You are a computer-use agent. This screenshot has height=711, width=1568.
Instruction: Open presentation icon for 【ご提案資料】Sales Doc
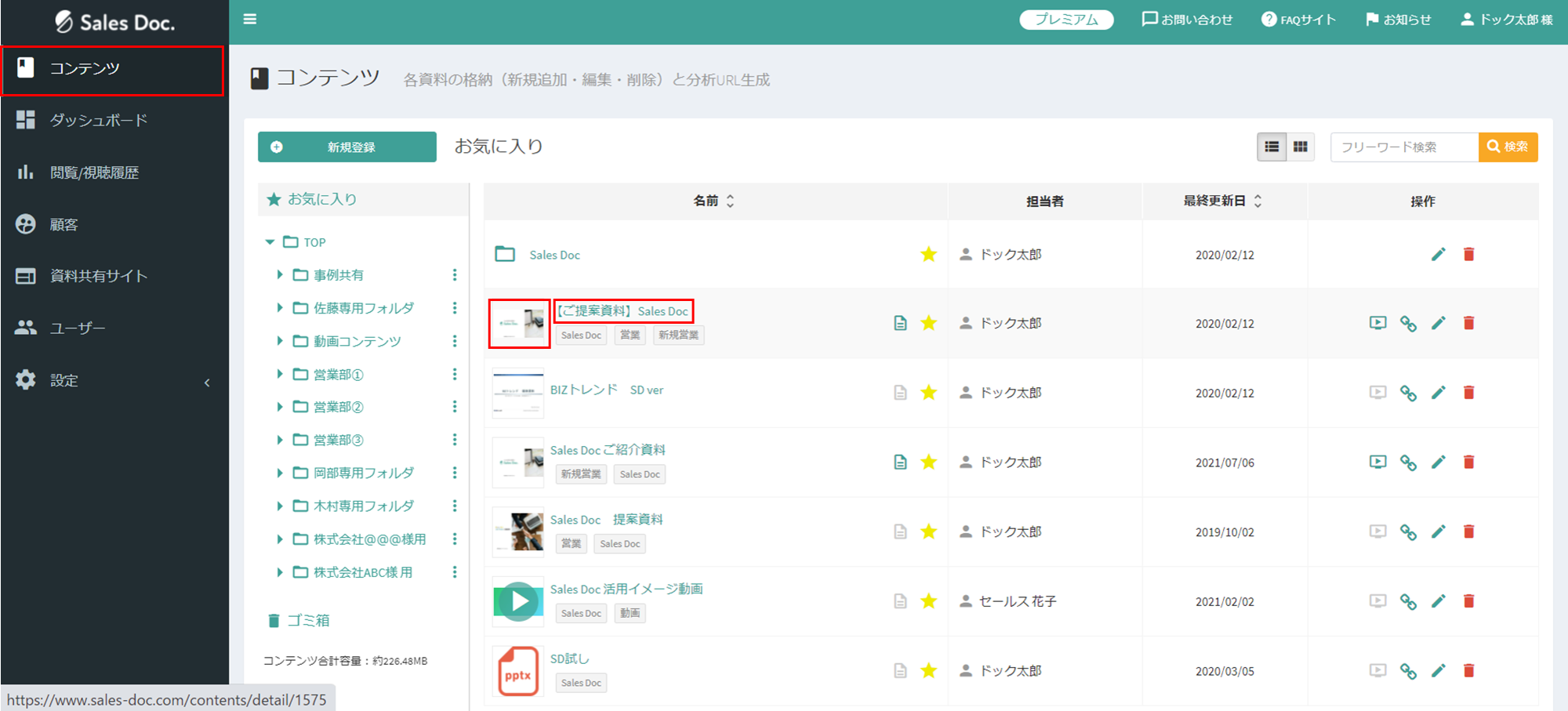[x=1377, y=323]
